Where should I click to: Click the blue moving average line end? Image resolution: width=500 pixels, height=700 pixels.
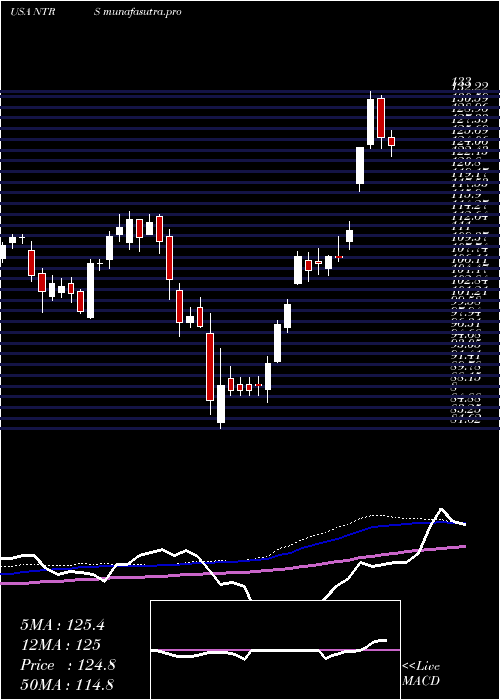tap(464, 523)
